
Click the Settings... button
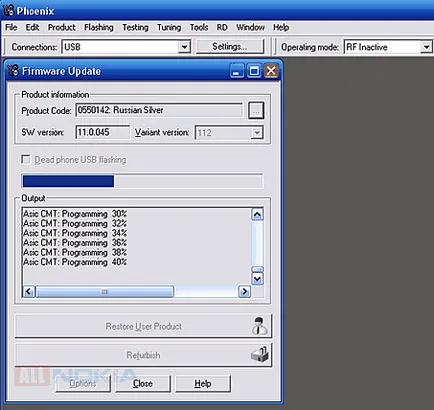pos(230,46)
